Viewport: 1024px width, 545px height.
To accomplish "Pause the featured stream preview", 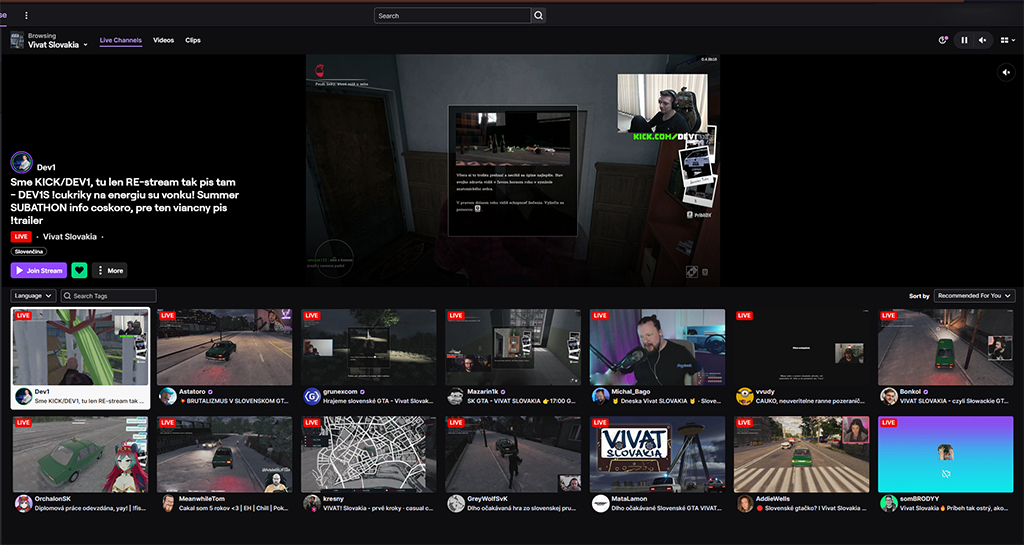I will 964,40.
